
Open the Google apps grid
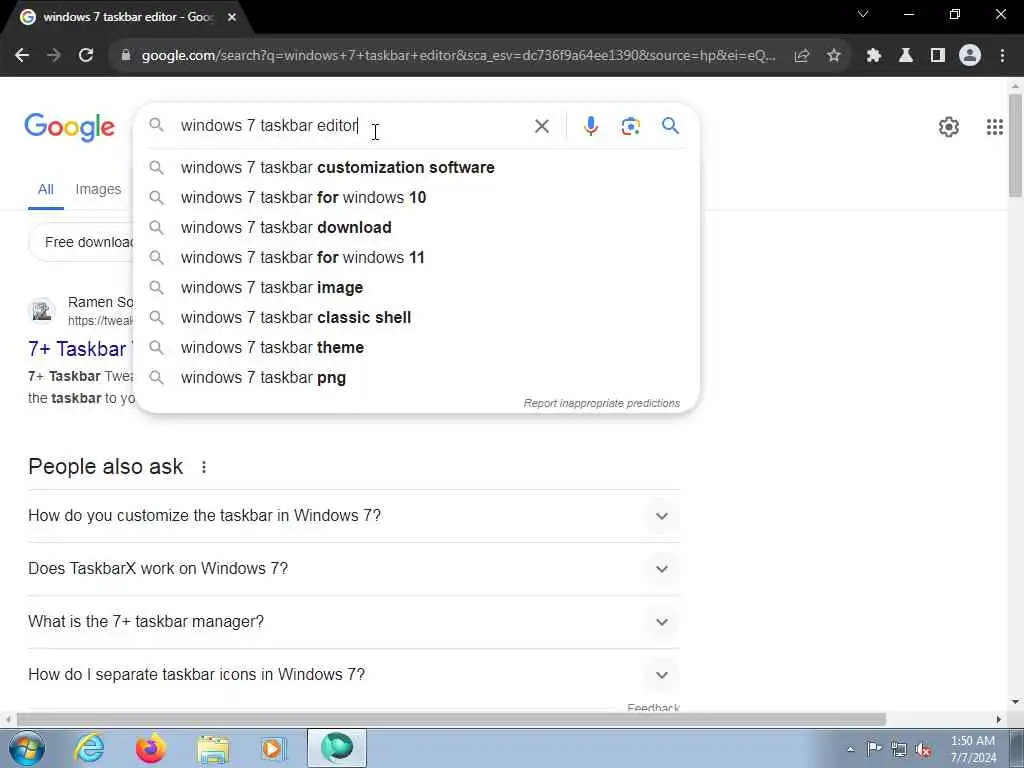pyautogui.click(x=994, y=127)
